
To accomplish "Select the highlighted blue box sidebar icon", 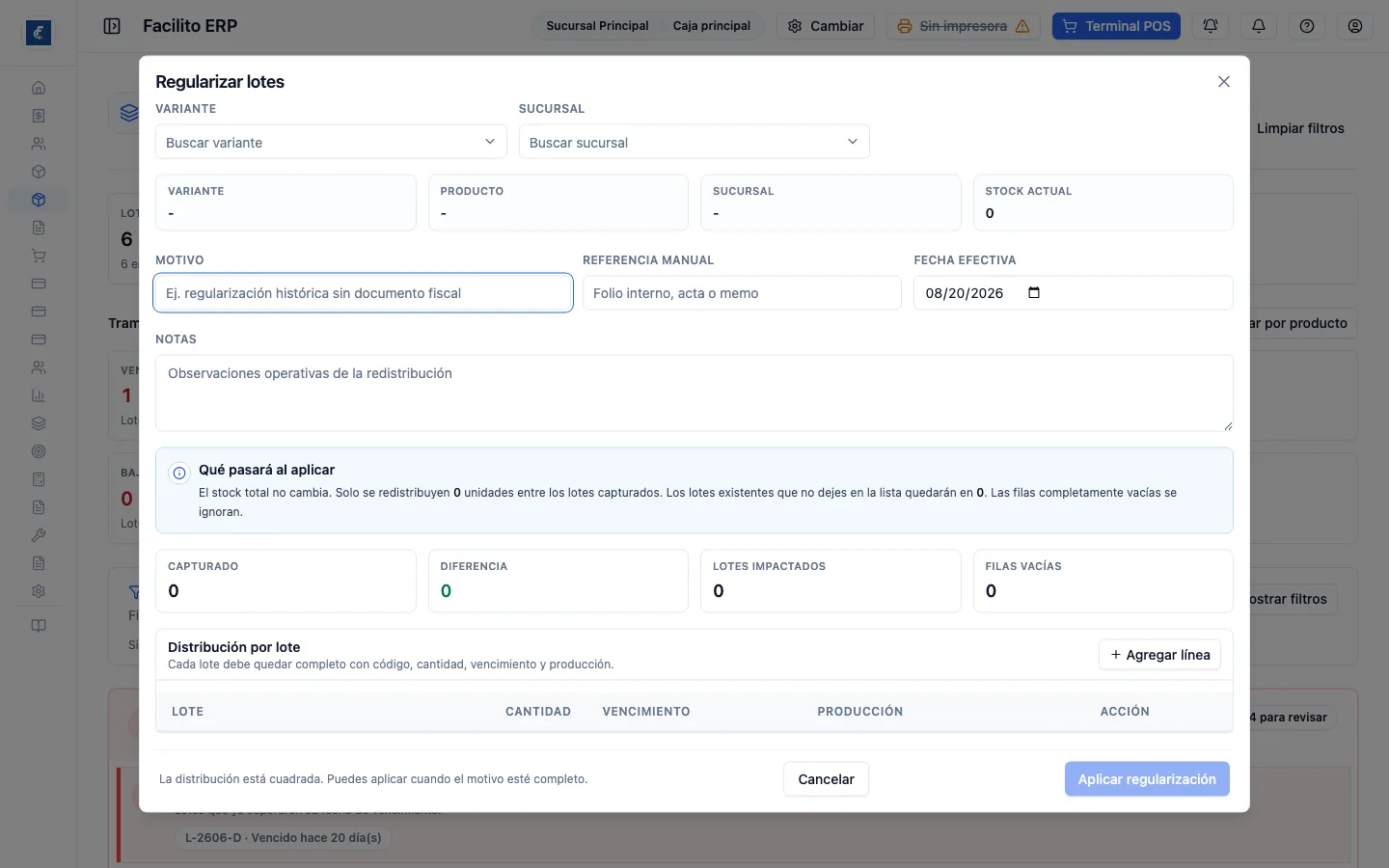I will click(39, 200).
